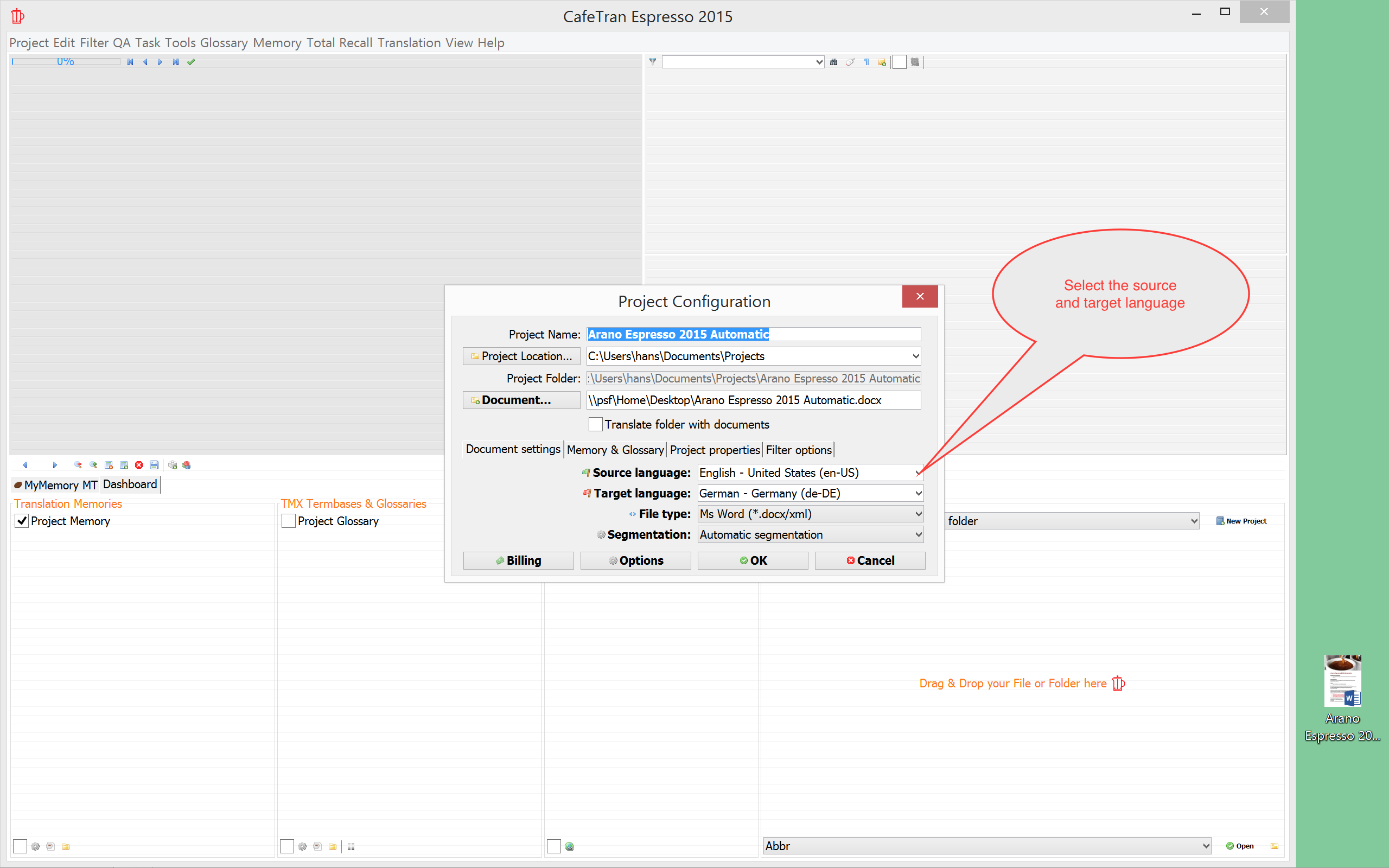Viewport: 1389px width, 868px height.
Task: Click the filter funnel icon
Action: (653, 62)
